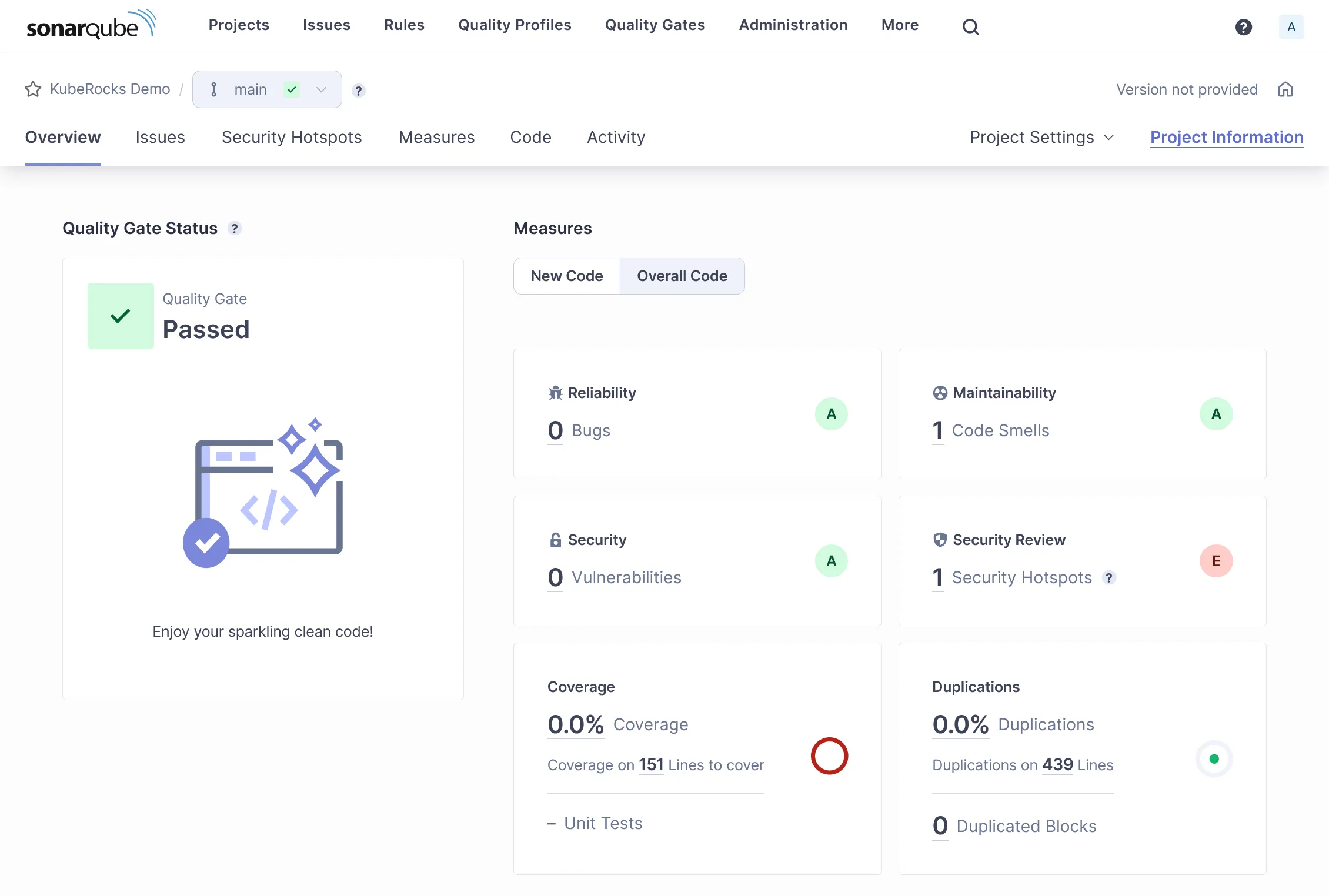Go to the Security Hotspots tab

[x=292, y=137]
